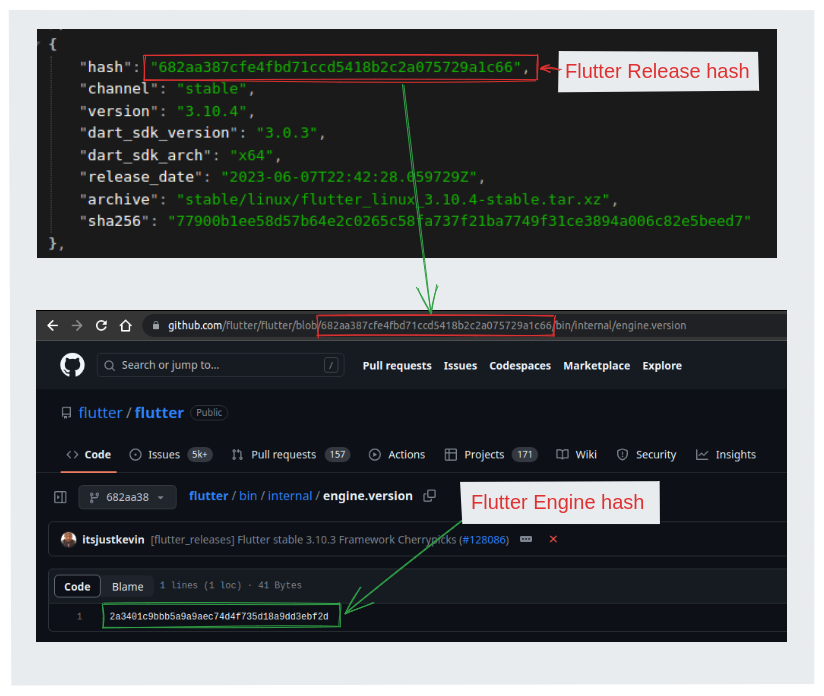
Task: Click the browser forward arrow
Action: [77, 325]
